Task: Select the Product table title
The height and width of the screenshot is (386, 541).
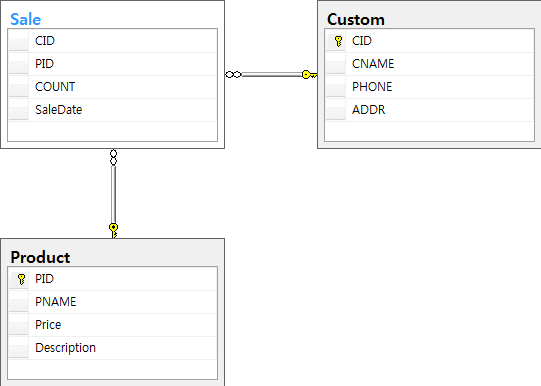Action: 40,257
